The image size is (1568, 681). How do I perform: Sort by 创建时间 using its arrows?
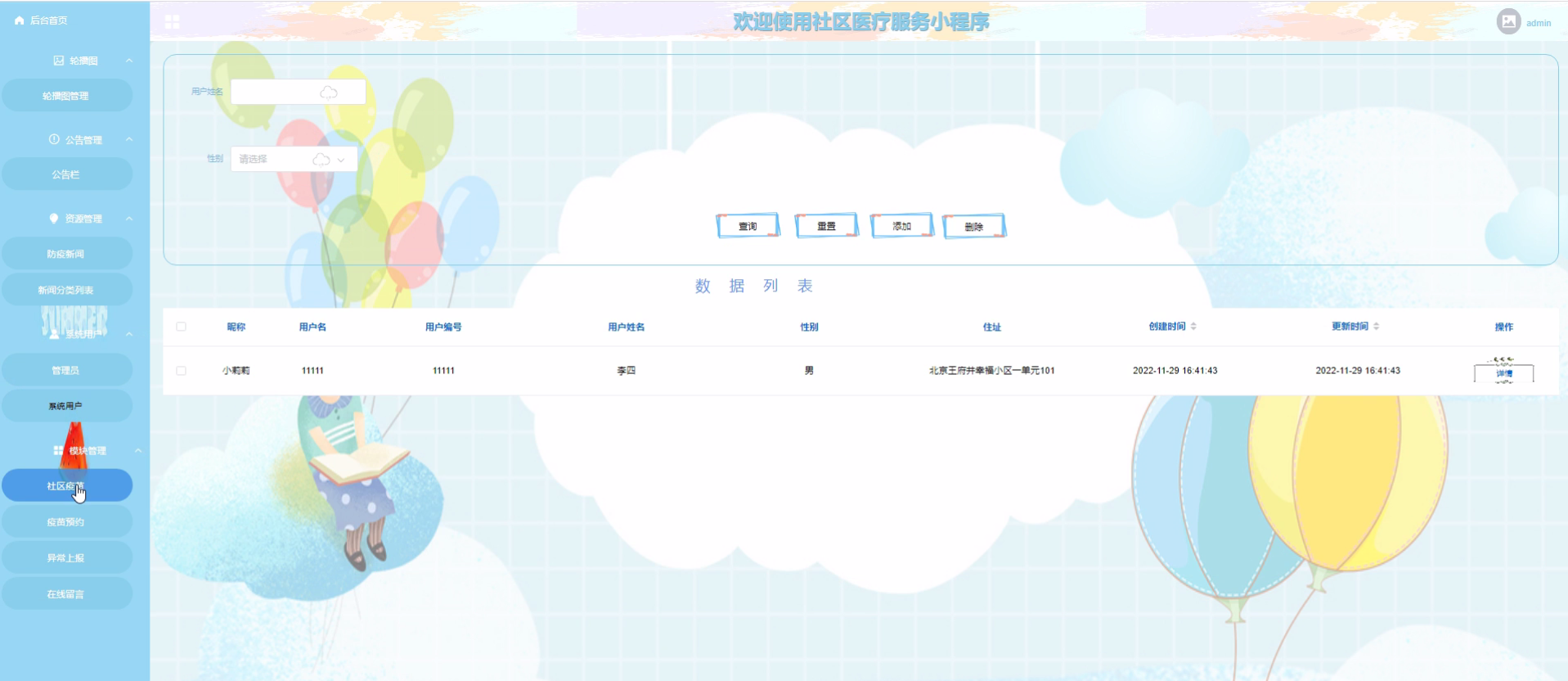(1193, 326)
